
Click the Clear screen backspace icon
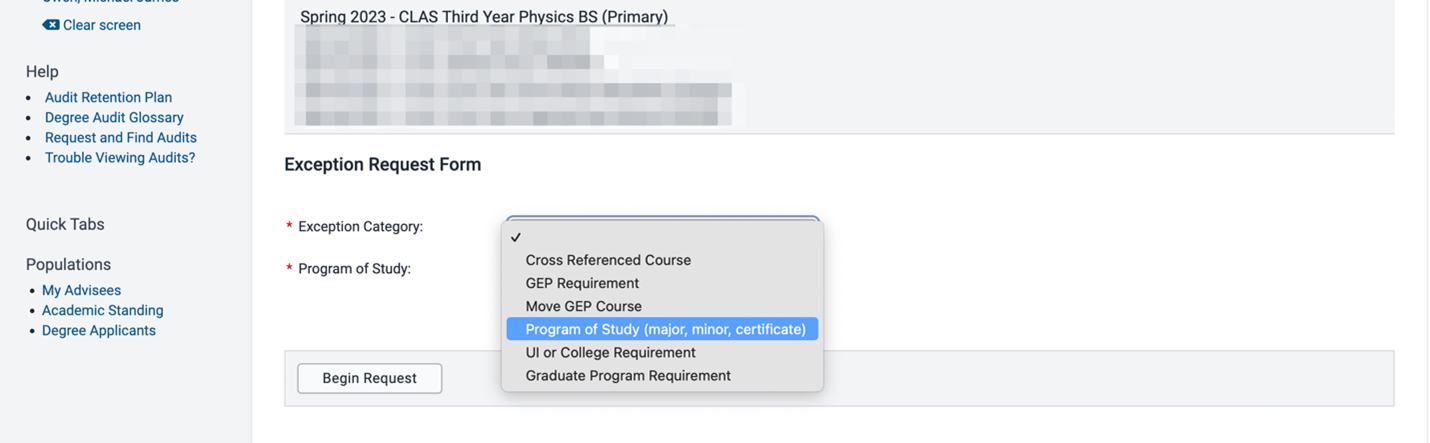pyautogui.click(x=50, y=25)
